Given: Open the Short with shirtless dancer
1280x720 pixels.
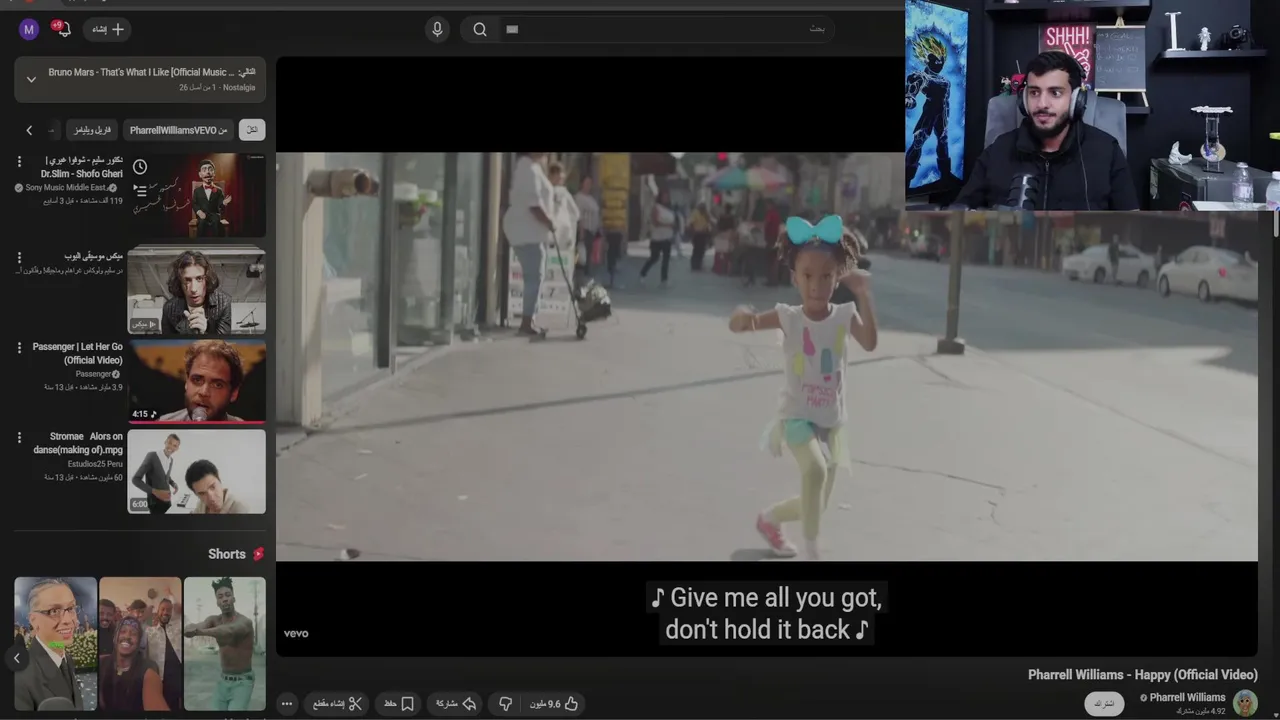Looking at the screenshot, I should pos(225,643).
